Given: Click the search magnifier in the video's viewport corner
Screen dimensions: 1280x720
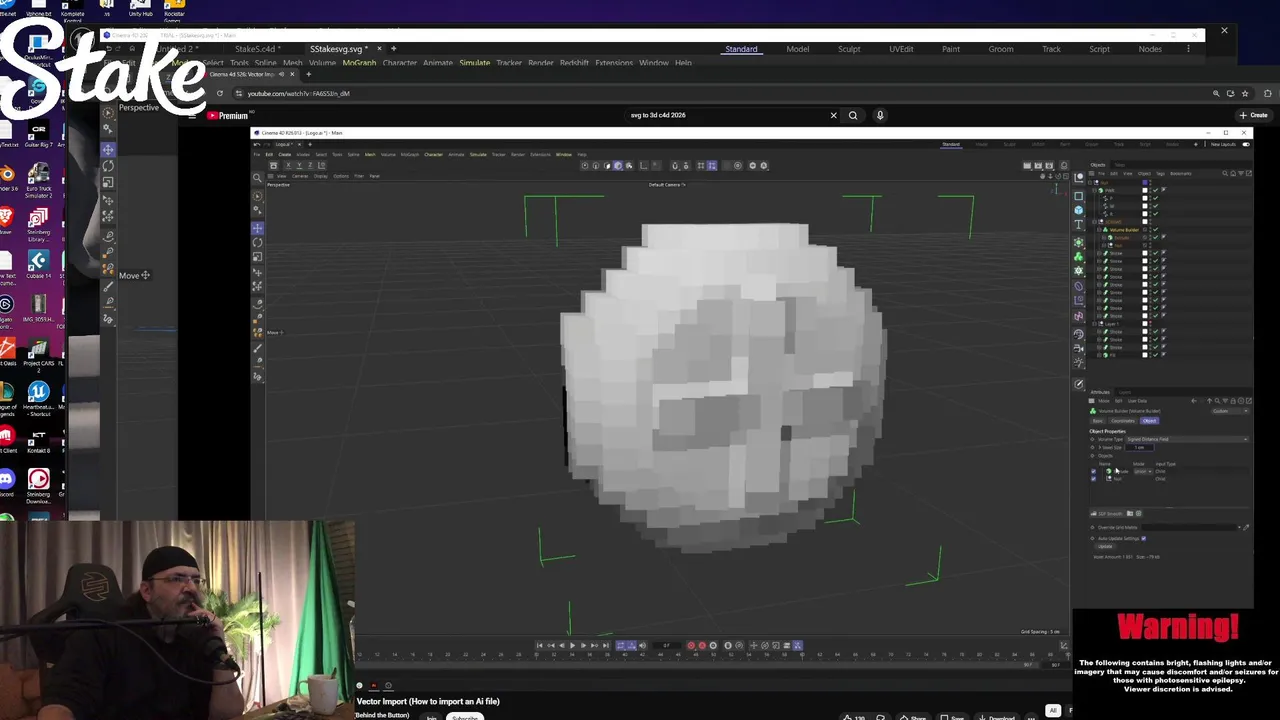Looking at the screenshot, I should (257, 177).
